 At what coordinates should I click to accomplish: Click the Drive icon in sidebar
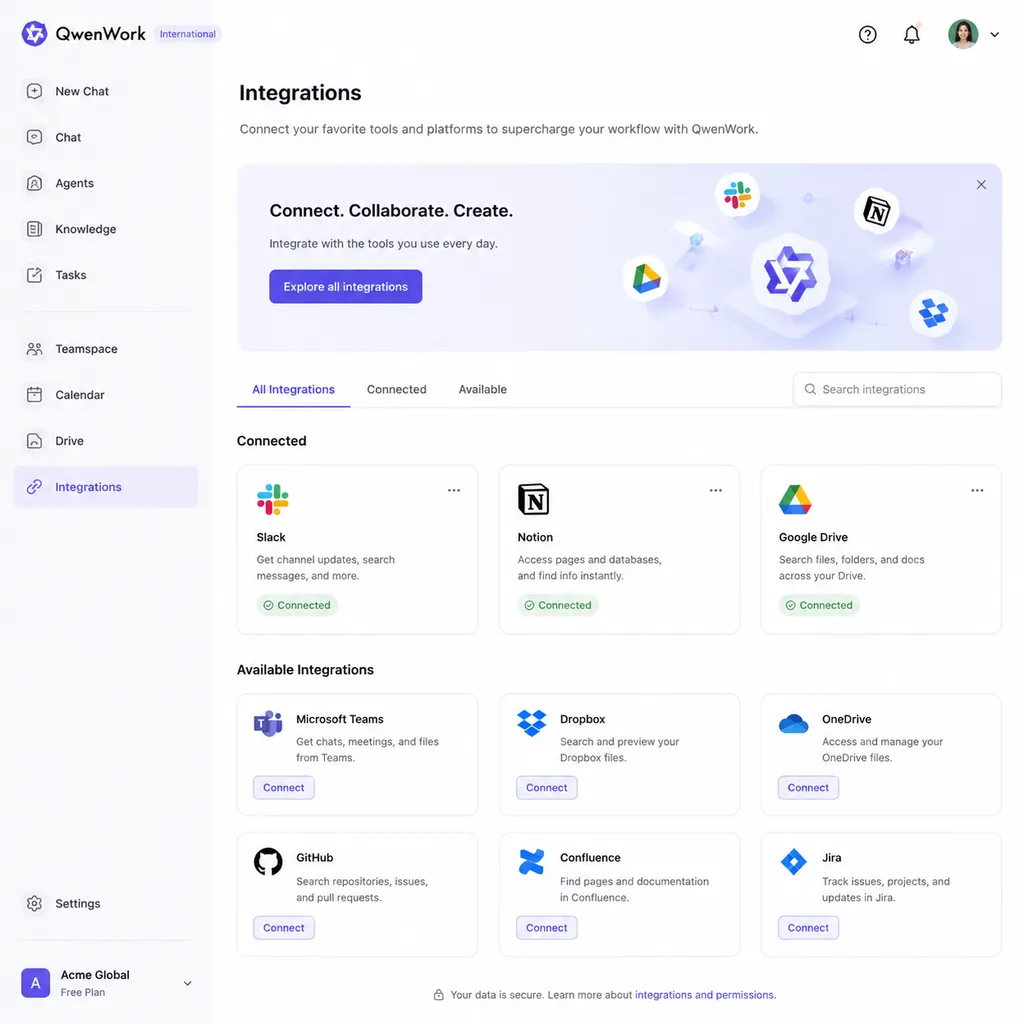coord(35,441)
